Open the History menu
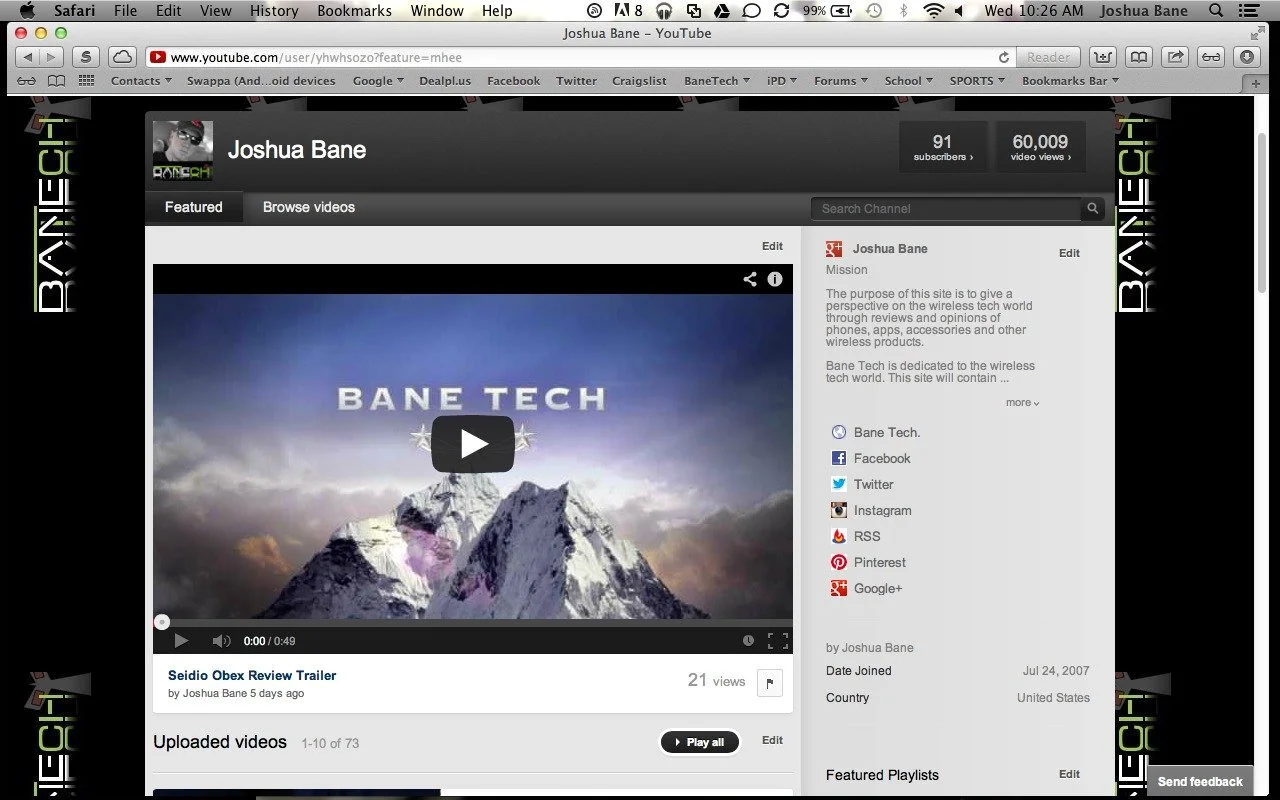 coord(274,11)
